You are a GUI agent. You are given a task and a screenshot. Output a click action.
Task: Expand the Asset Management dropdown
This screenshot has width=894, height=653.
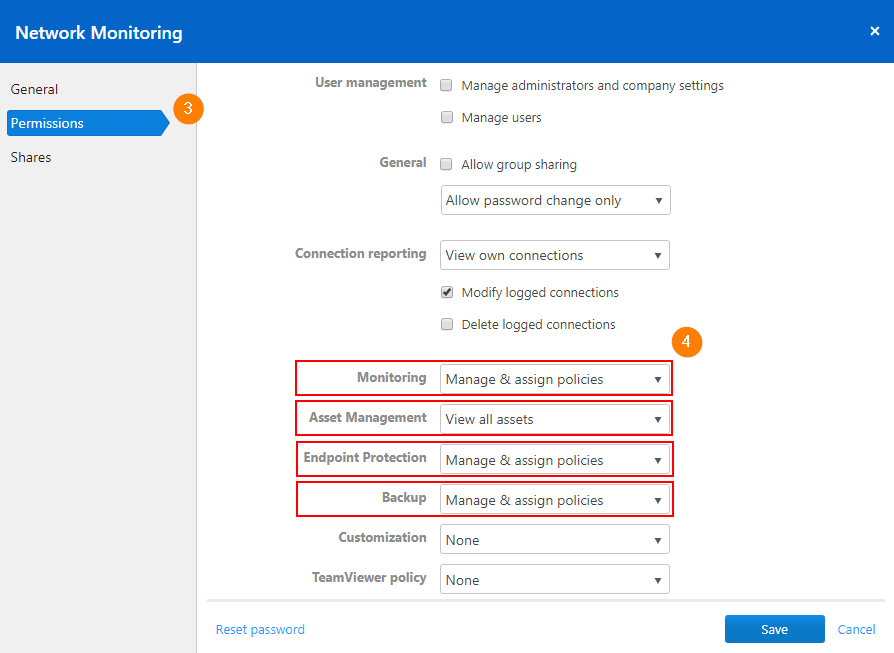555,419
